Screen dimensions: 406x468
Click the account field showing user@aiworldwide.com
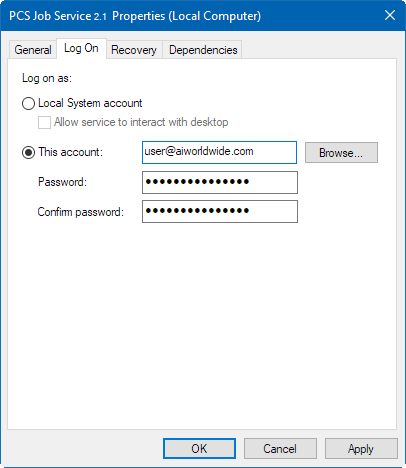[x=219, y=152]
